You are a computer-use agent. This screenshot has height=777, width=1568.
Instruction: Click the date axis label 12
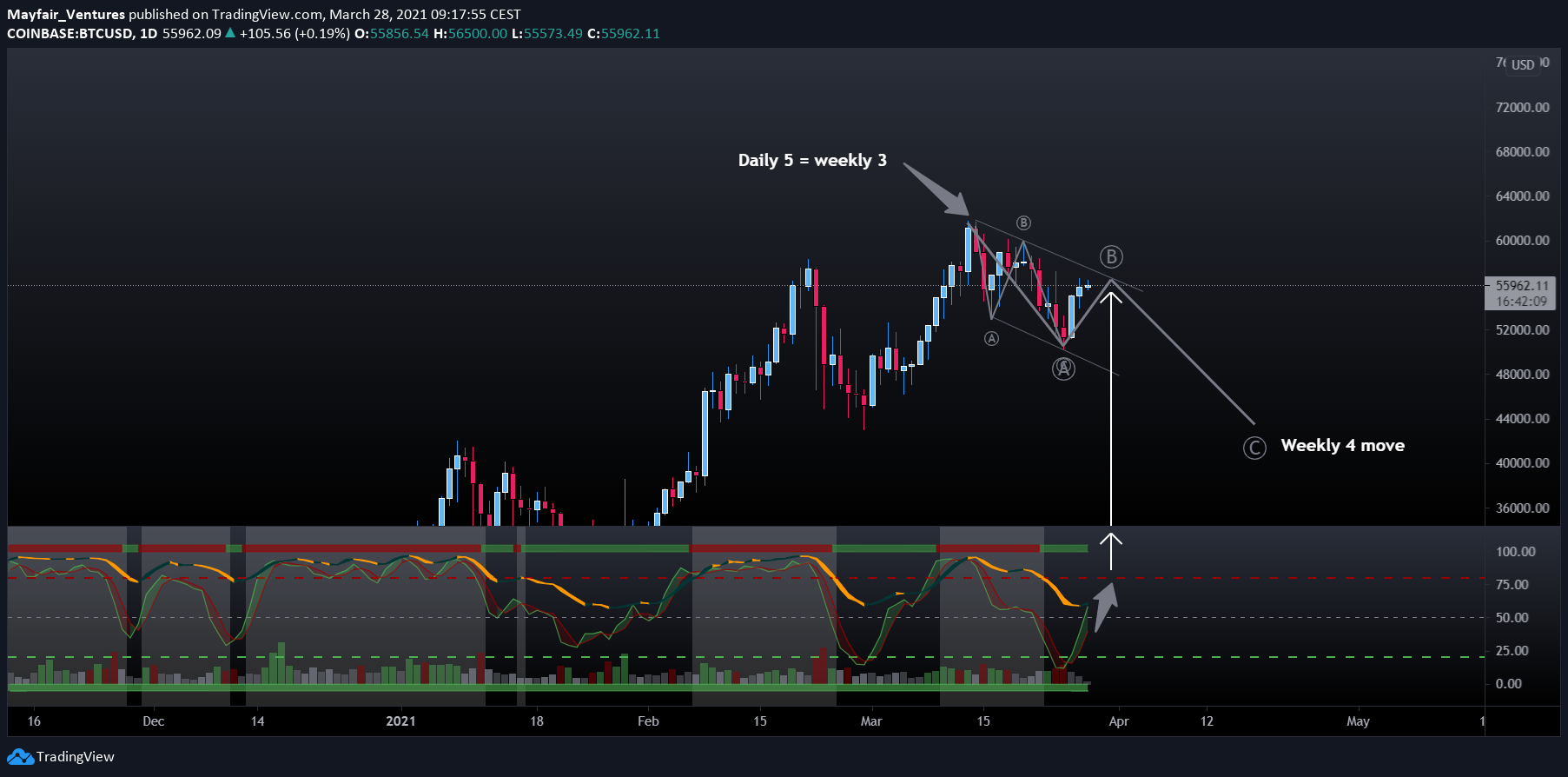(1207, 721)
